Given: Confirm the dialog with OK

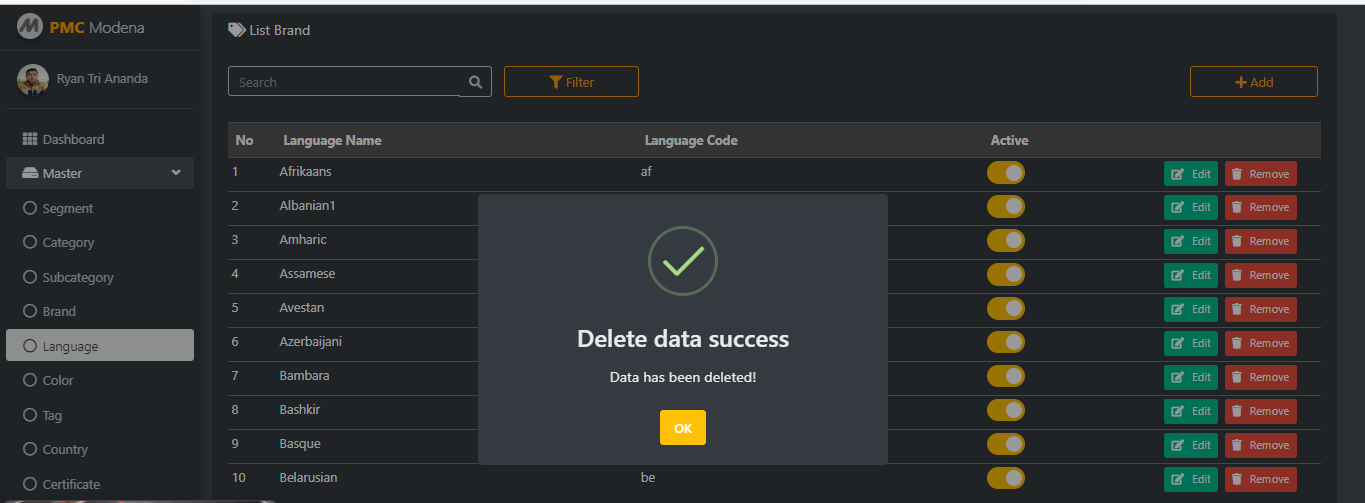Looking at the screenshot, I should pos(683,427).
